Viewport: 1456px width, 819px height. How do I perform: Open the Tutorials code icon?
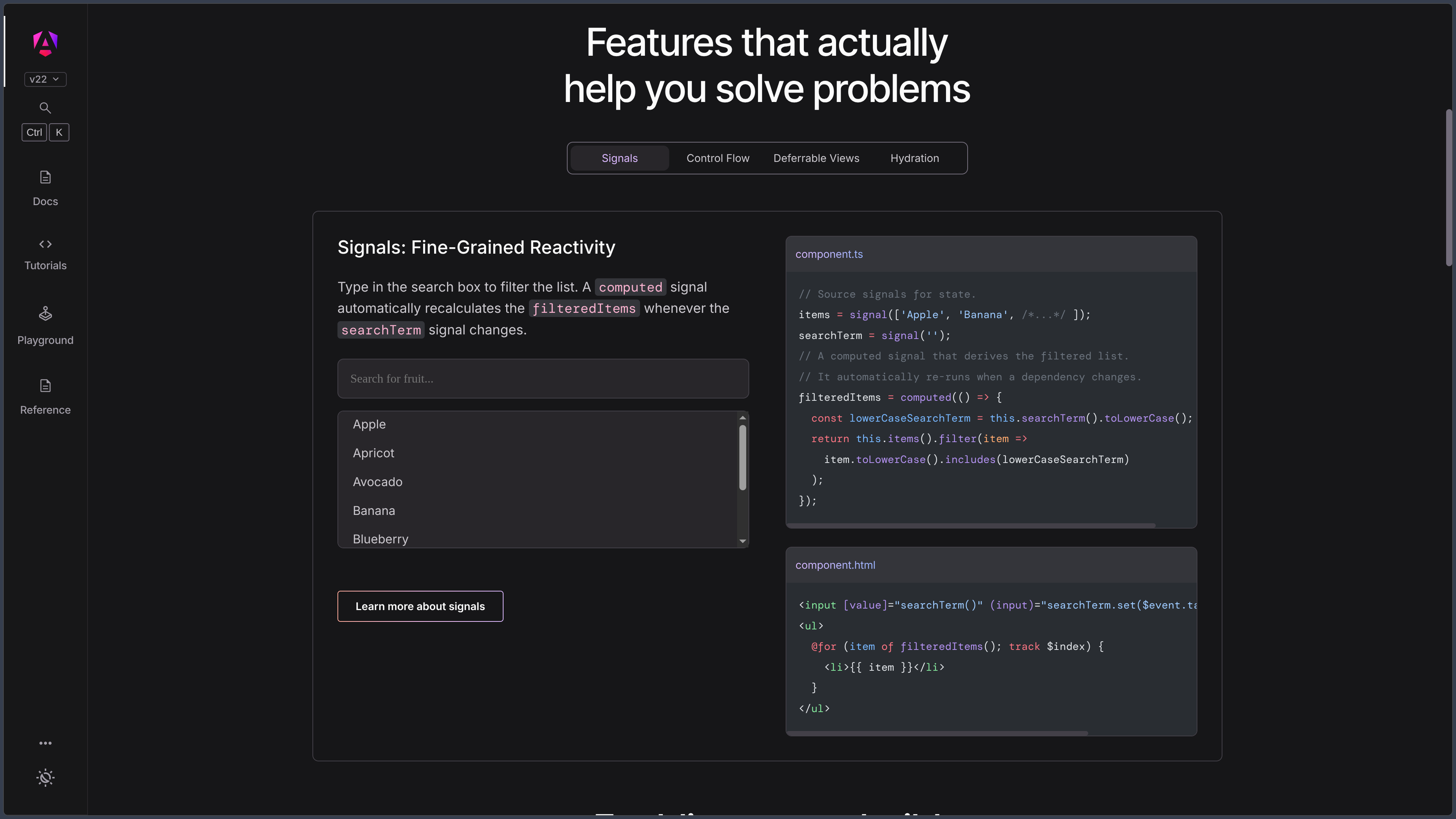pyautogui.click(x=45, y=244)
